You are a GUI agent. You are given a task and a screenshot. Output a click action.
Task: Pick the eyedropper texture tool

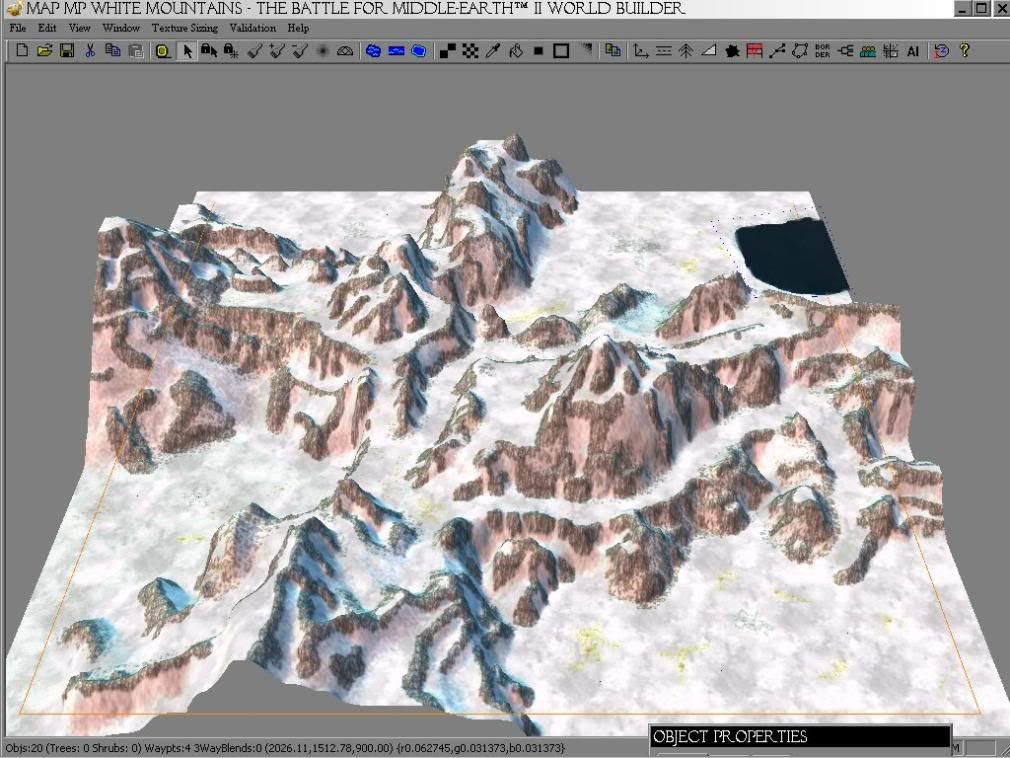[492, 50]
